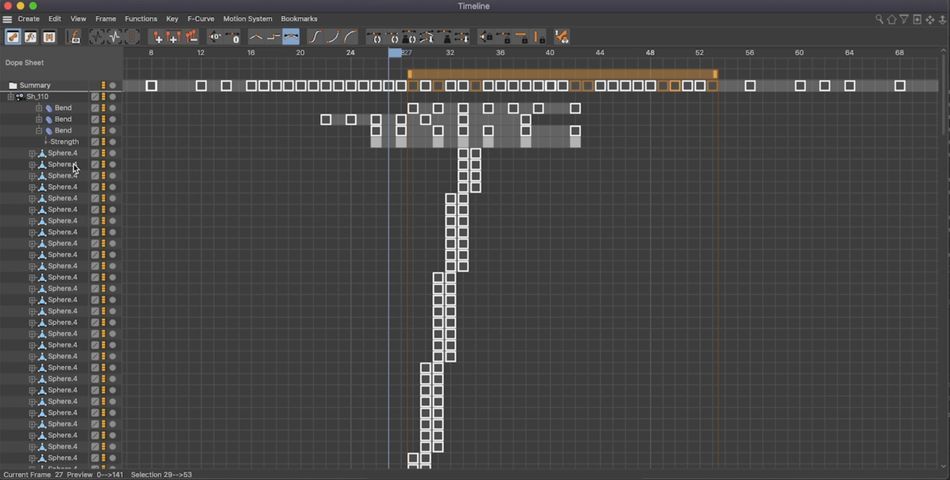Apply the S-curve ease icon
The height and width of the screenshot is (480, 950).
coord(314,37)
